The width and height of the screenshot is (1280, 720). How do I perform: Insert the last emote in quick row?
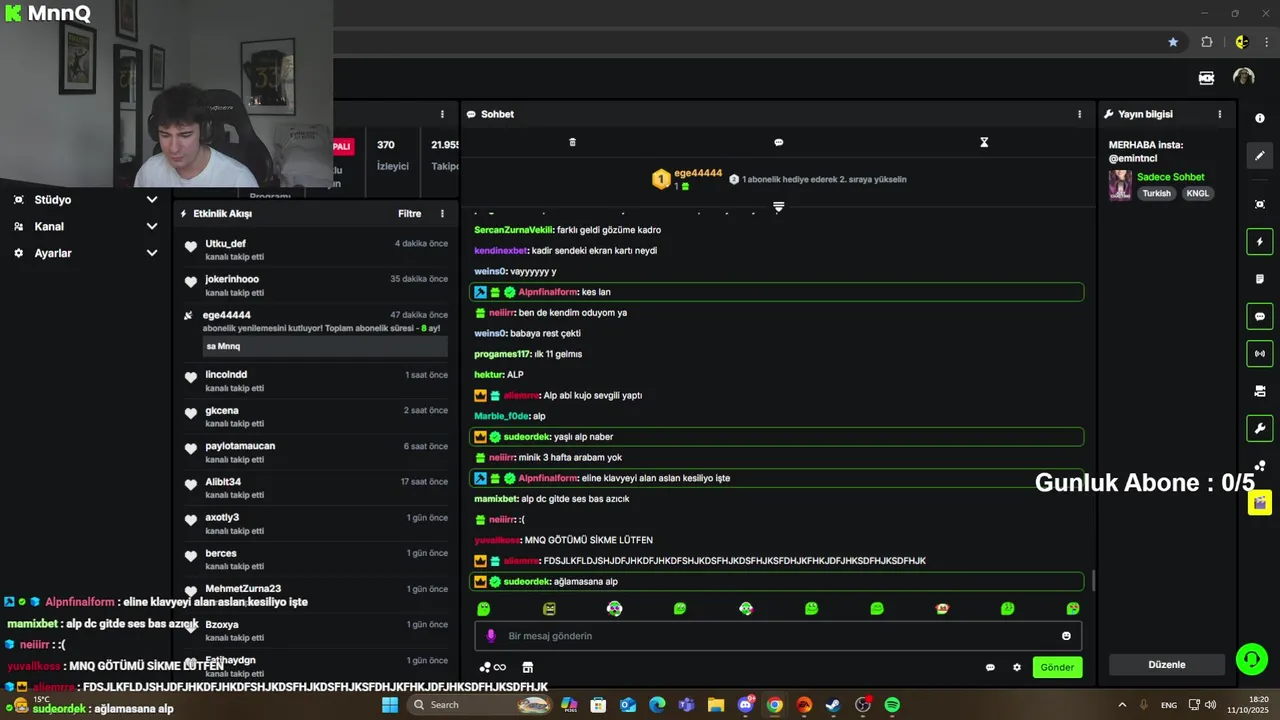tap(1073, 608)
